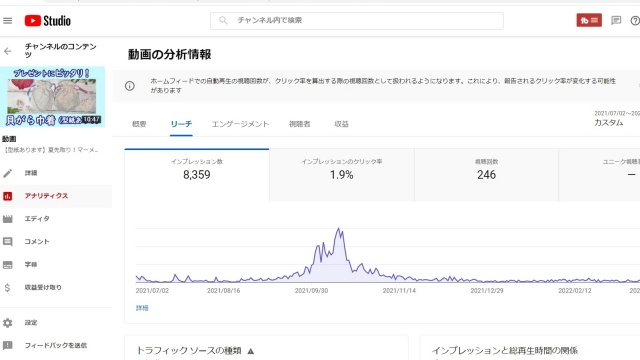The width and height of the screenshot is (640, 360).
Task: Click the subtitles icon in sidebar
Action: coord(7,265)
